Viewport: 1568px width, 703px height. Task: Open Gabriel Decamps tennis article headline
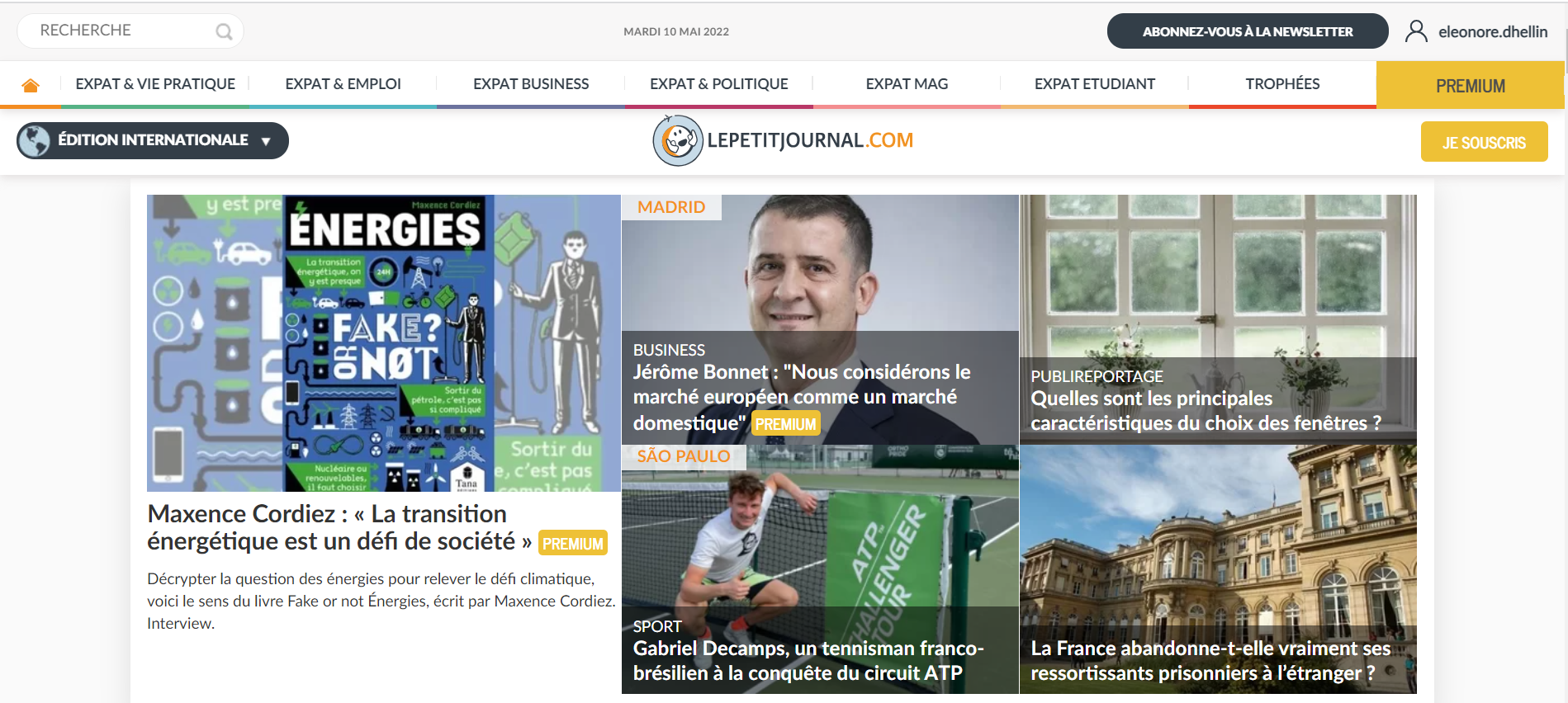click(x=808, y=661)
